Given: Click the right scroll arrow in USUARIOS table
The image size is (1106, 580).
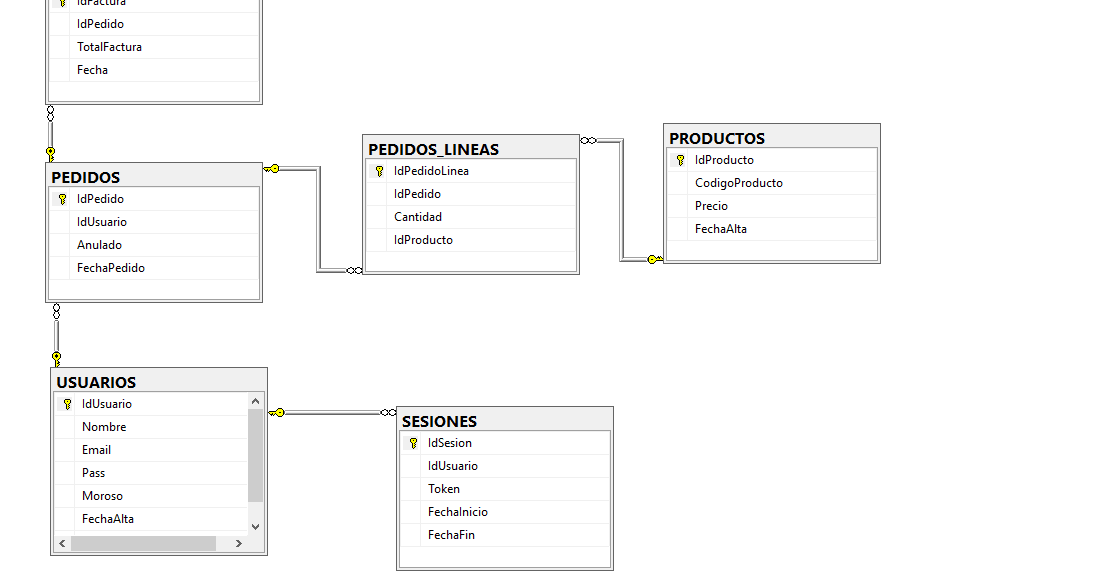Looking at the screenshot, I should tap(239, 543).
